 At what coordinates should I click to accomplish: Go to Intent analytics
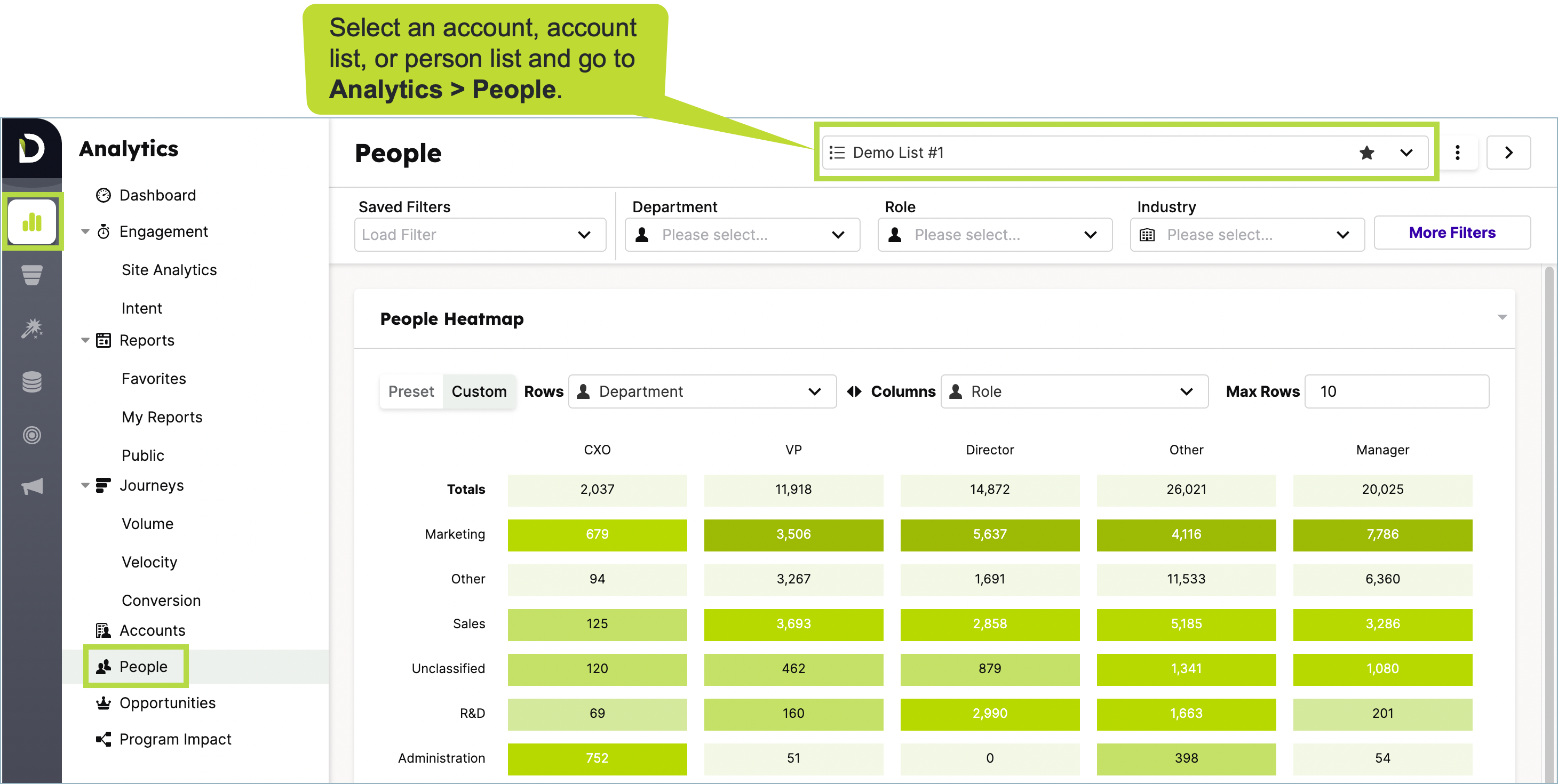[142, 308]
